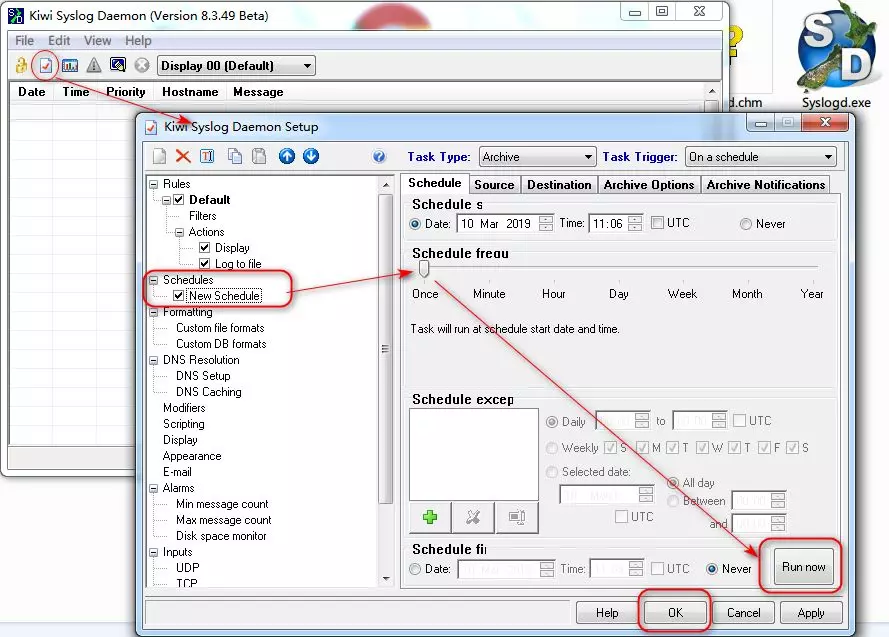Open the Syslogd.exe desktop icon
Viewport: 889px width, 637px height.
point(836,57)
